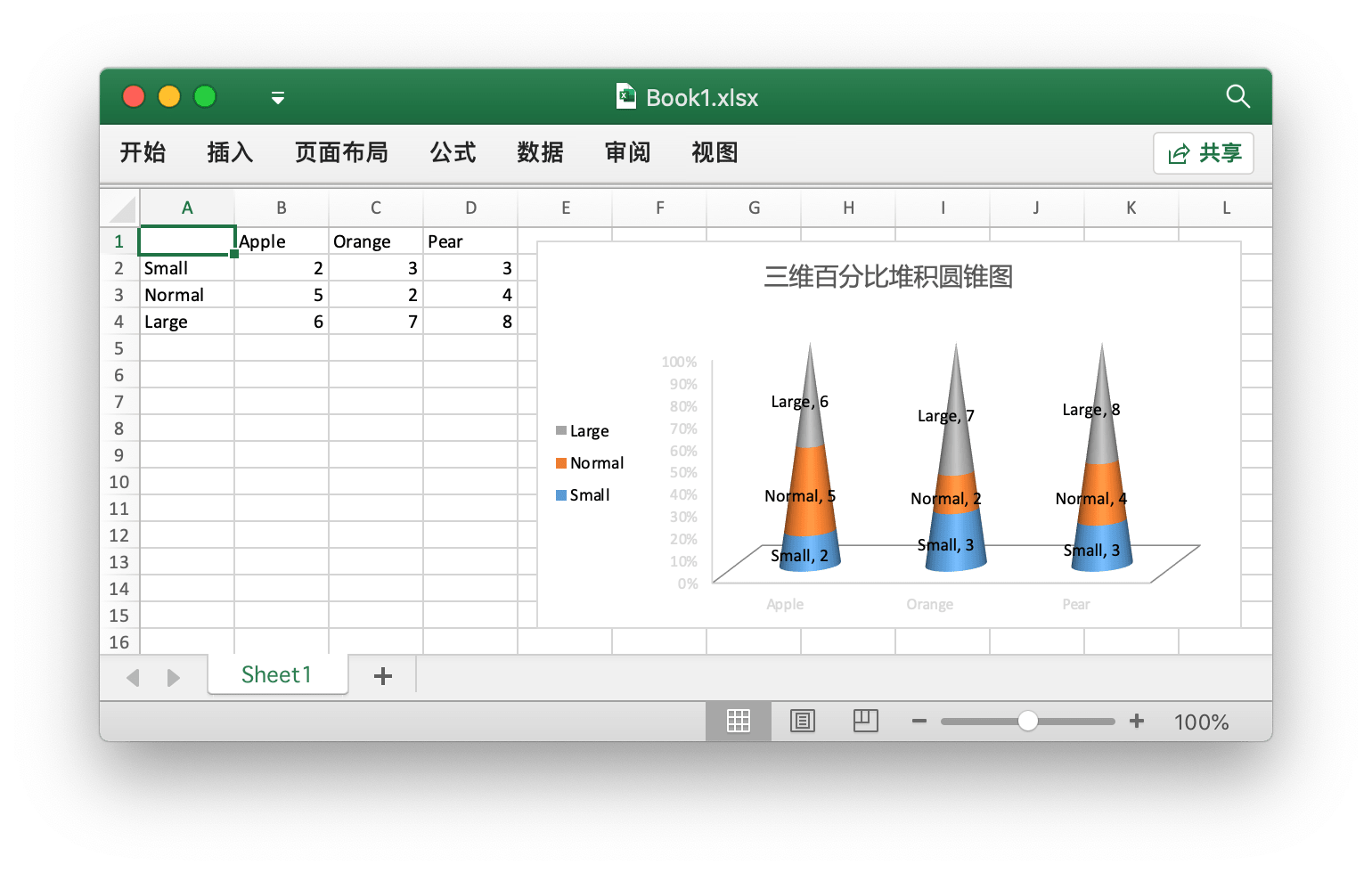Click the Normal legend entry
The width and height of the screenshot is (1372, 873).
590,463
